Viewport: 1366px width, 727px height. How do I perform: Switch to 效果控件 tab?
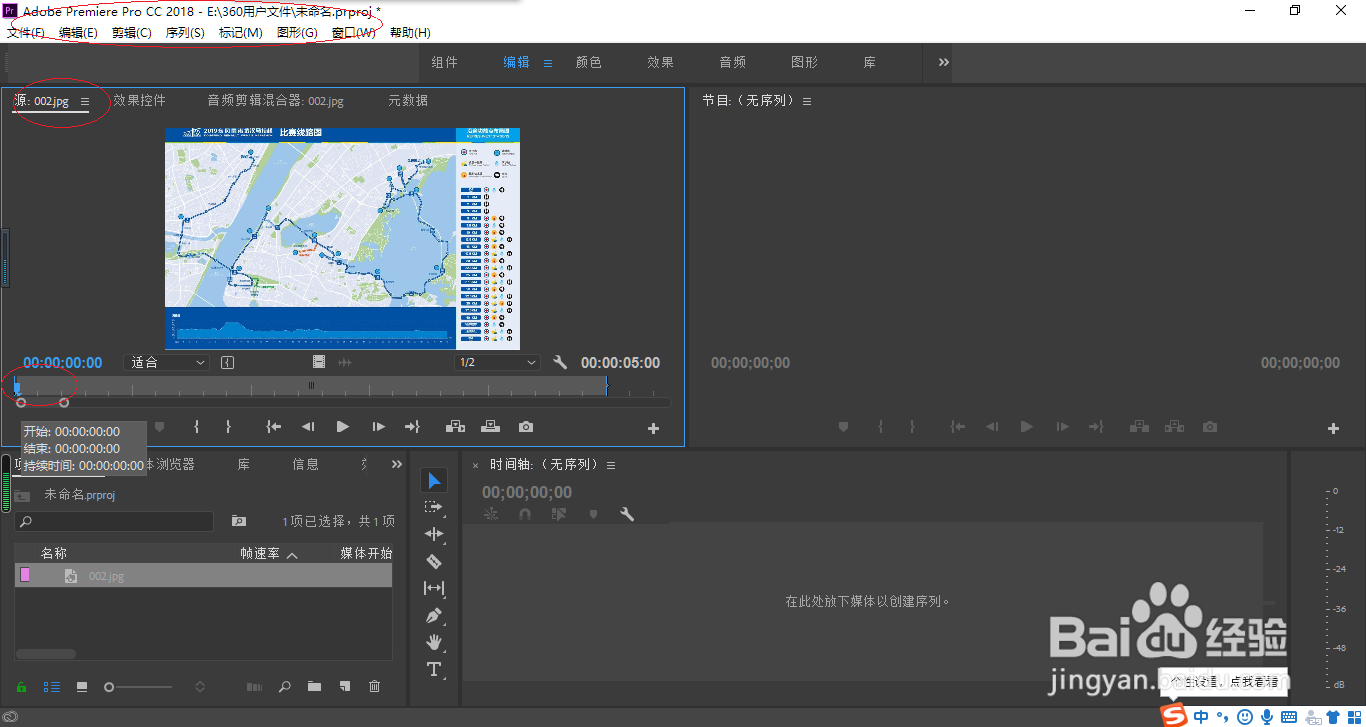140,101
